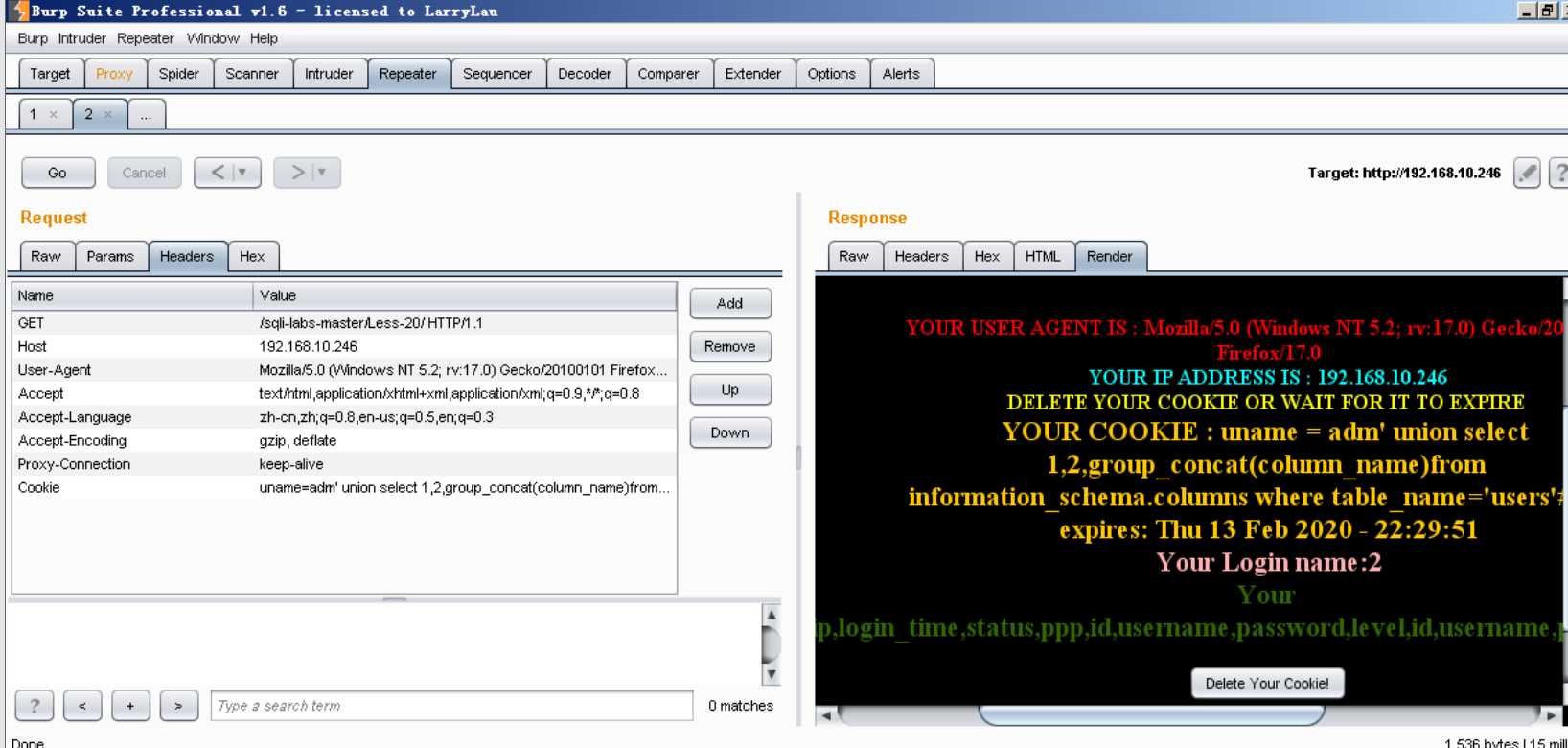Open the help icon beside target
1568x748 pixels.
coord(1558,174)
